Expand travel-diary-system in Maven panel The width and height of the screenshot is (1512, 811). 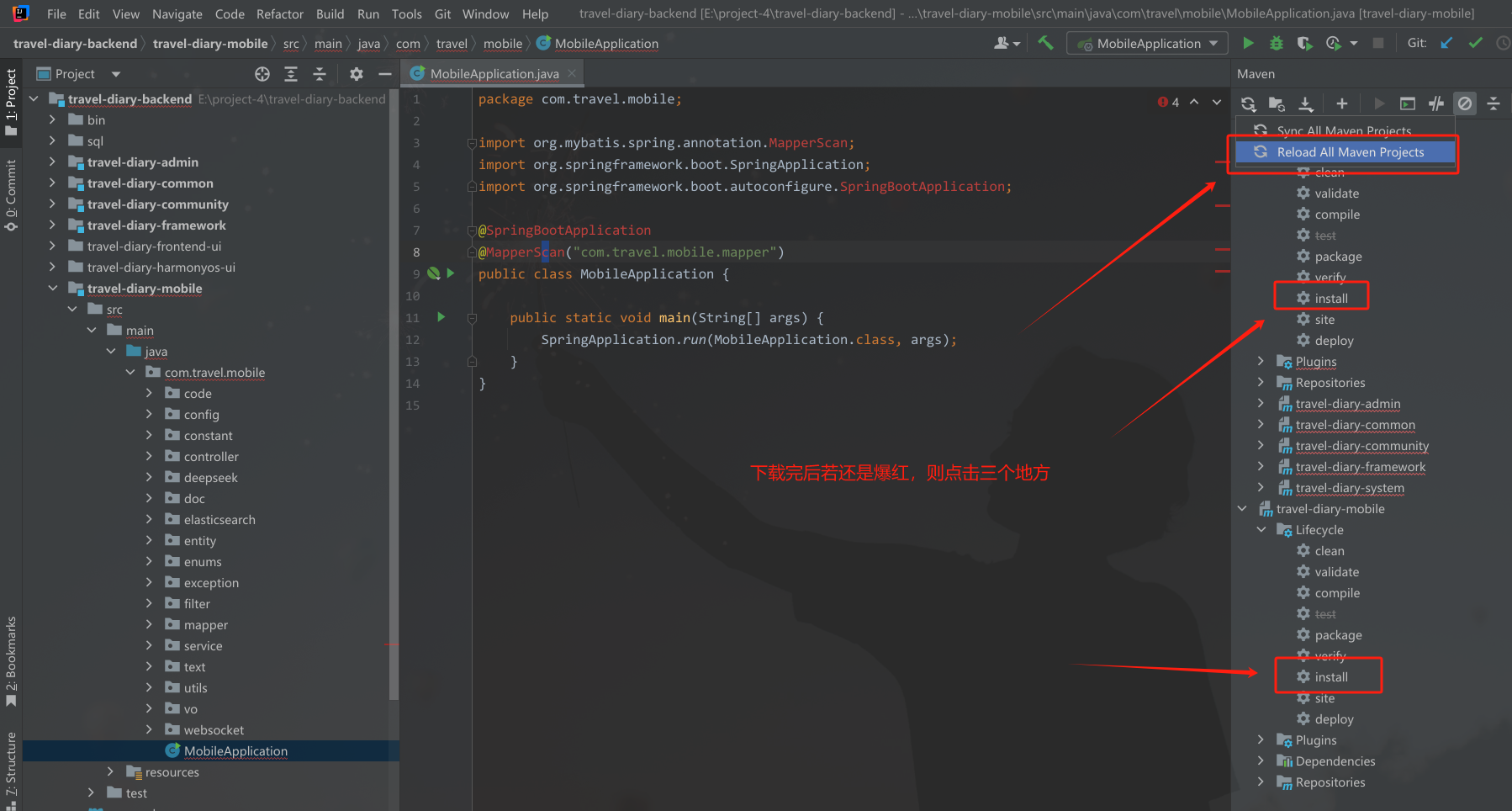[x=1261, y=487]
